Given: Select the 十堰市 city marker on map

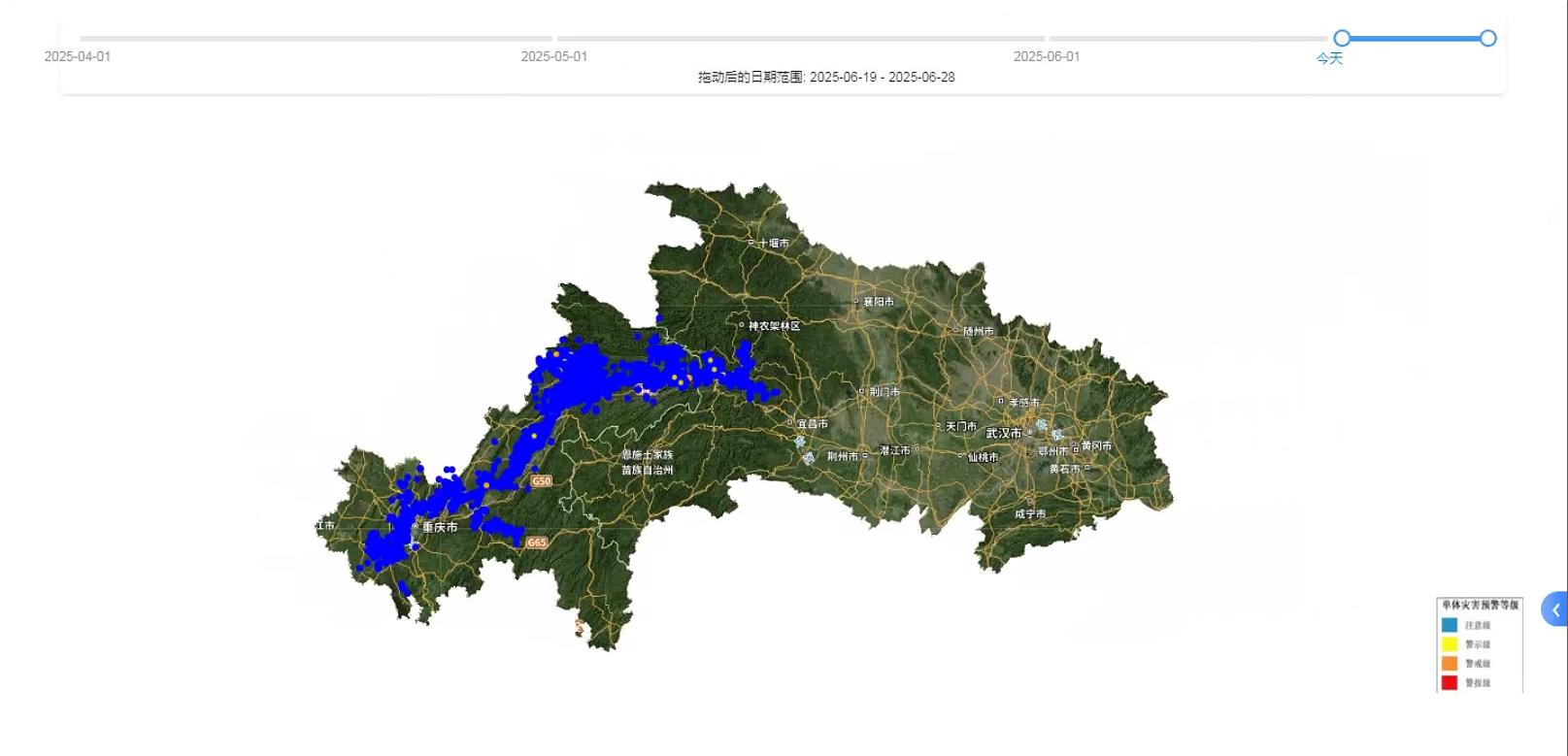Looking at the screenshot, I should 751,242.
